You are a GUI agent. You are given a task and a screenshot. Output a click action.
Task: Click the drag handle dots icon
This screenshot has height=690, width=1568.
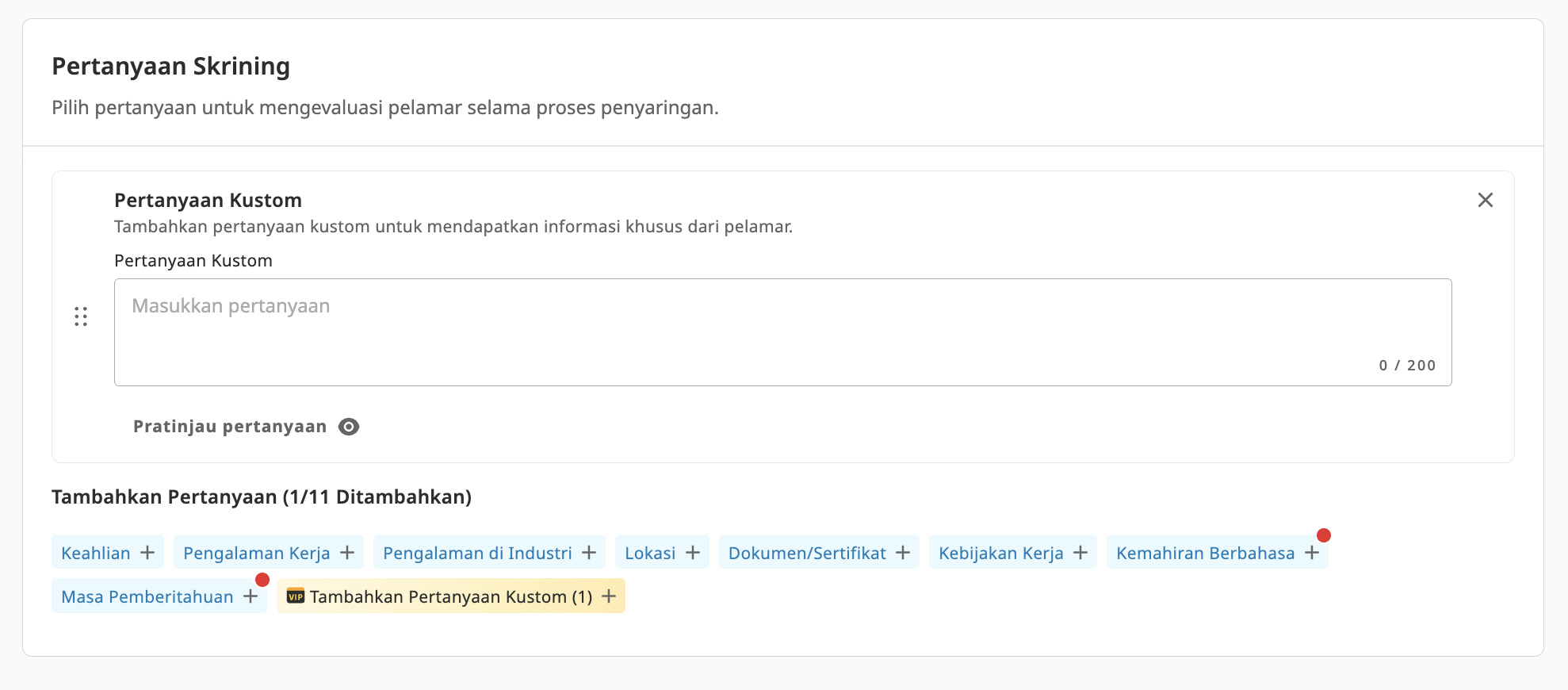pyautogui.click(x=81, y=316)
